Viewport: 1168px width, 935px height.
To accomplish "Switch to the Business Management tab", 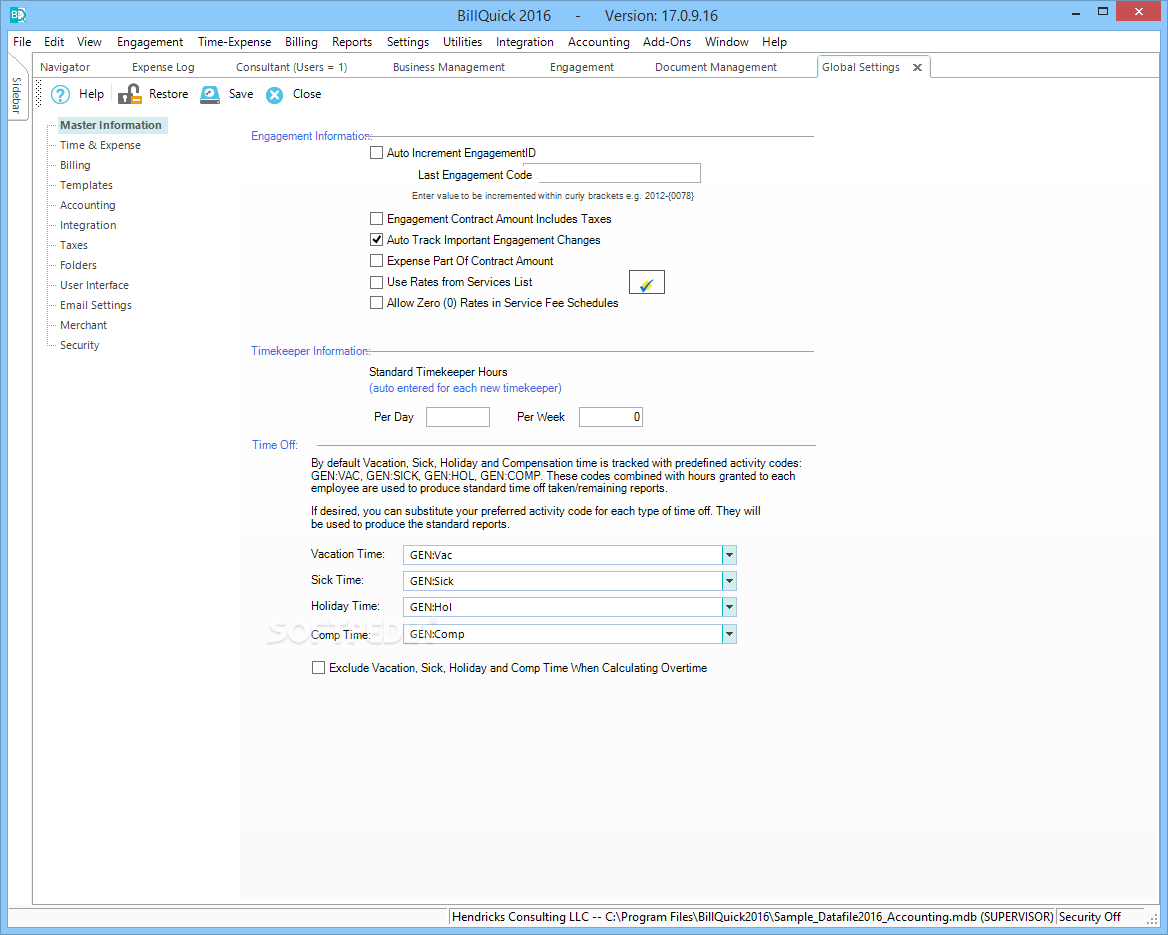I will point(448,67).
